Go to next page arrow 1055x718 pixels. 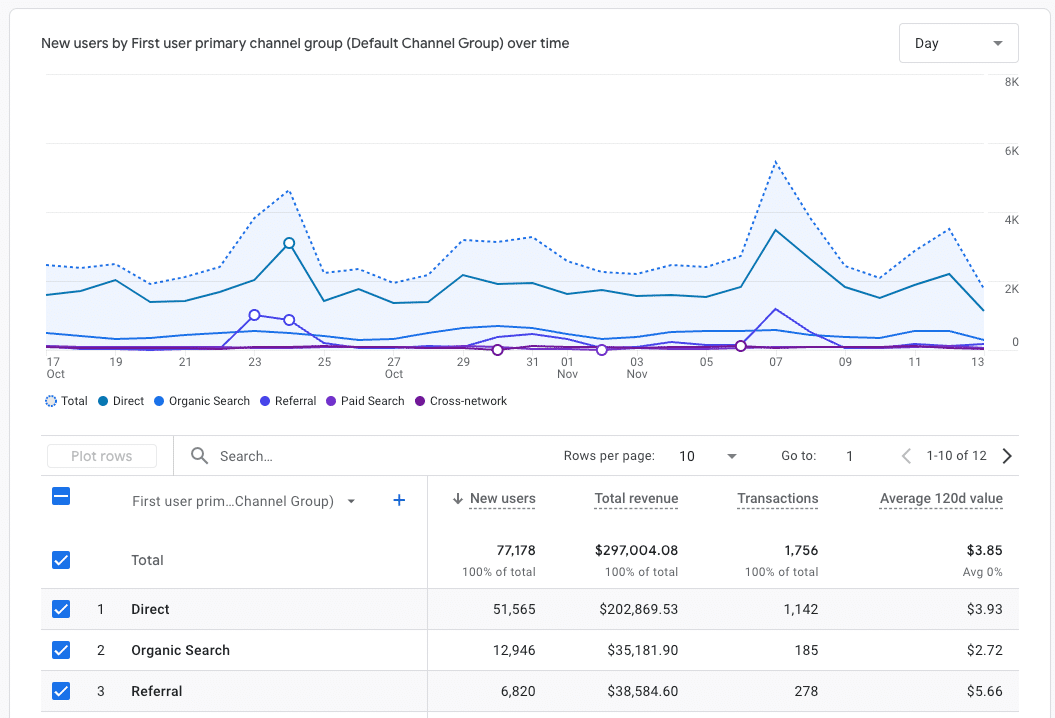coord(1007,456)
